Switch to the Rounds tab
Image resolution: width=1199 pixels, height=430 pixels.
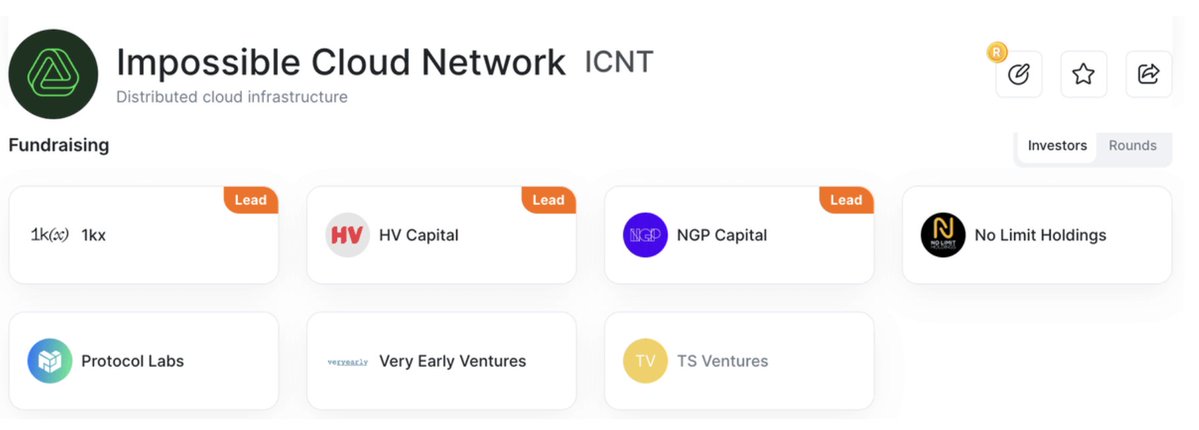click(x=1132, y=145)
